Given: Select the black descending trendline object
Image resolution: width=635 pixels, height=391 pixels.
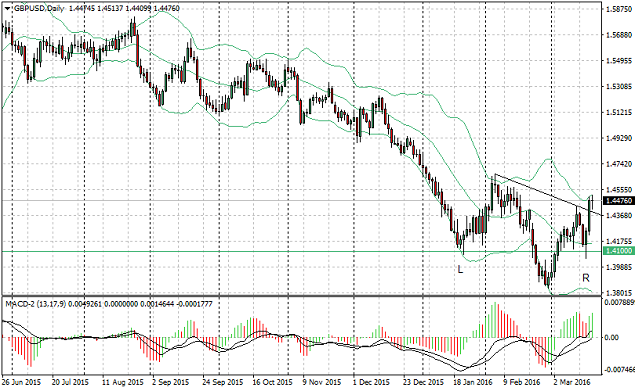Looking at the screenshot, I should (x=547, y=194).
